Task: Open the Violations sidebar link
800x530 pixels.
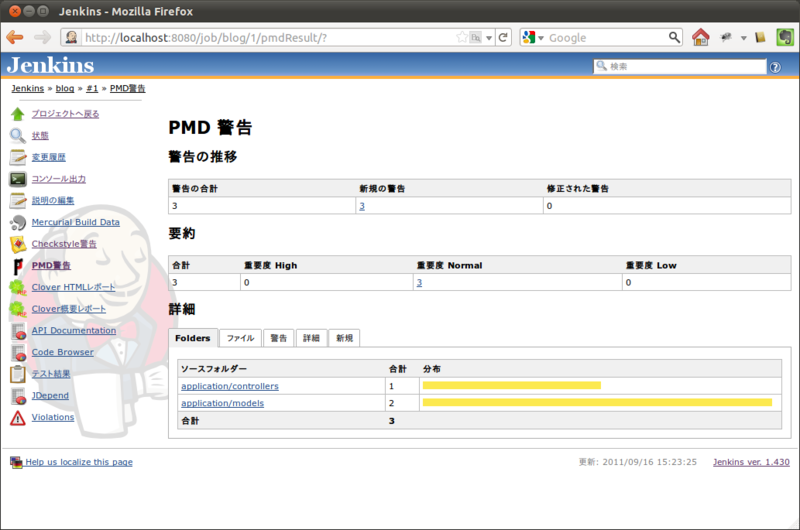Action: pyautogui.click(x=53, y=417)
